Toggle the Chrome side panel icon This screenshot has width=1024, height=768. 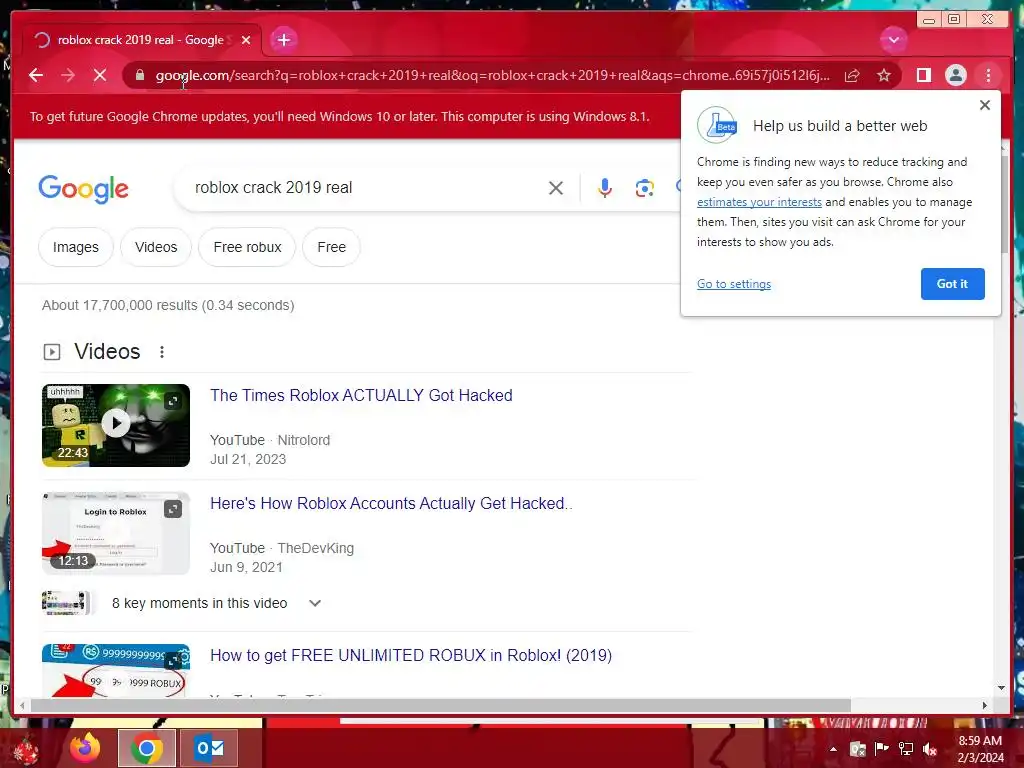(x=923, y=75)
